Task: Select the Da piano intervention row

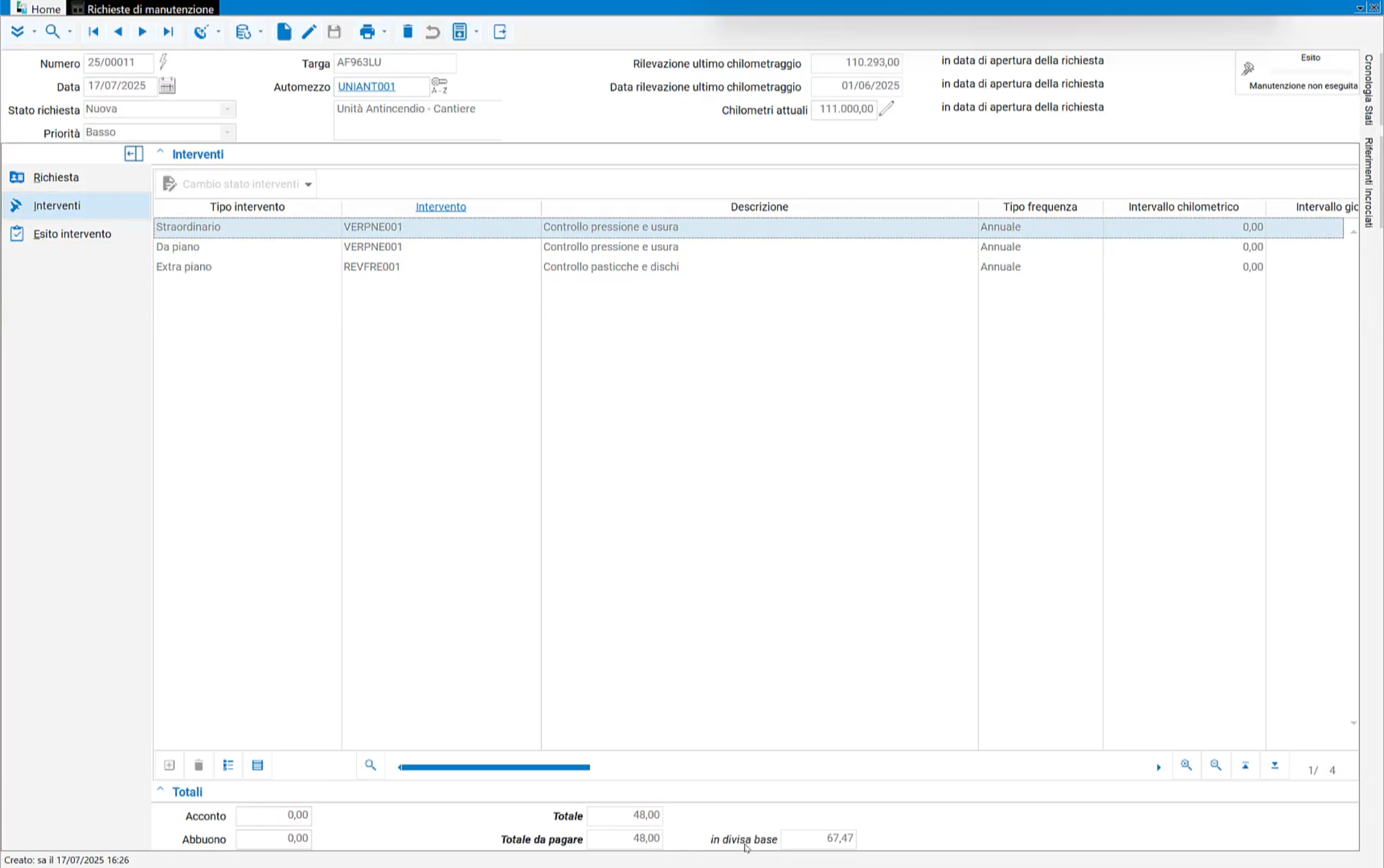Action: coord(748,247)
